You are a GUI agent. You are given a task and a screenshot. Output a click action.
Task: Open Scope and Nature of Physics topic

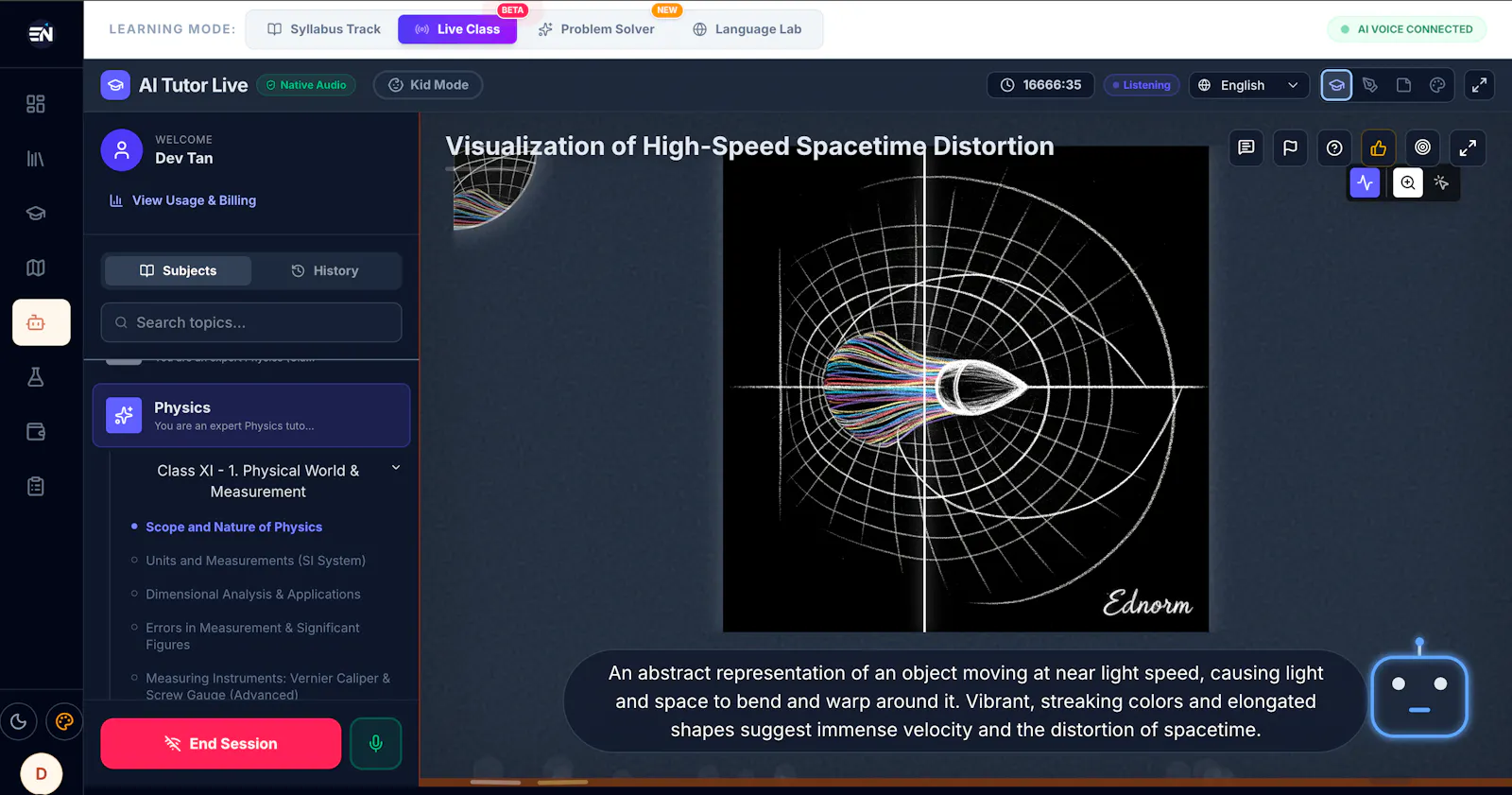point(233,527)
